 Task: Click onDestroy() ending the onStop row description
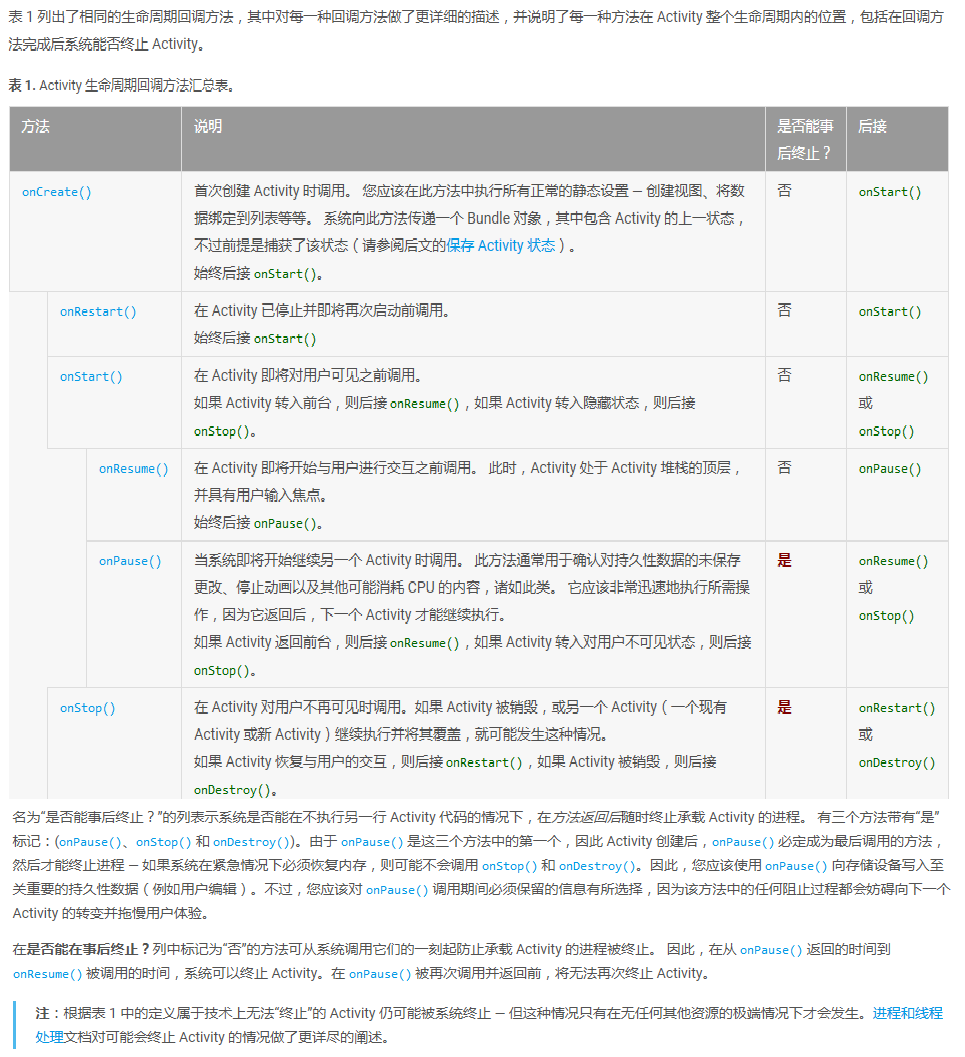[x=232, y=790]
